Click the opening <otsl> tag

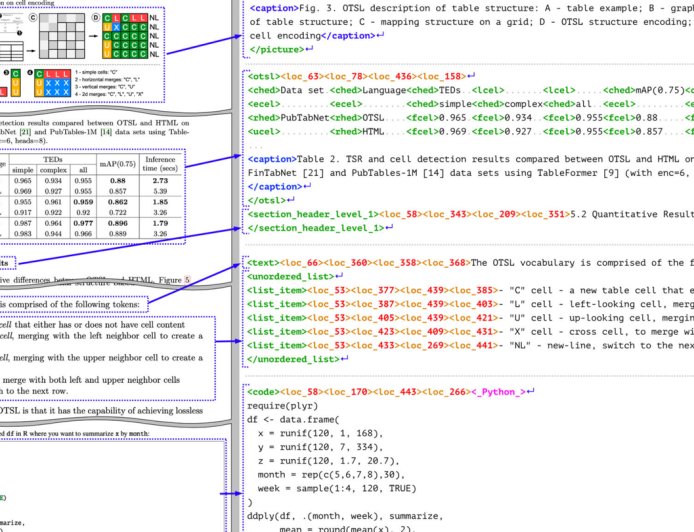(x=264, y=75)
